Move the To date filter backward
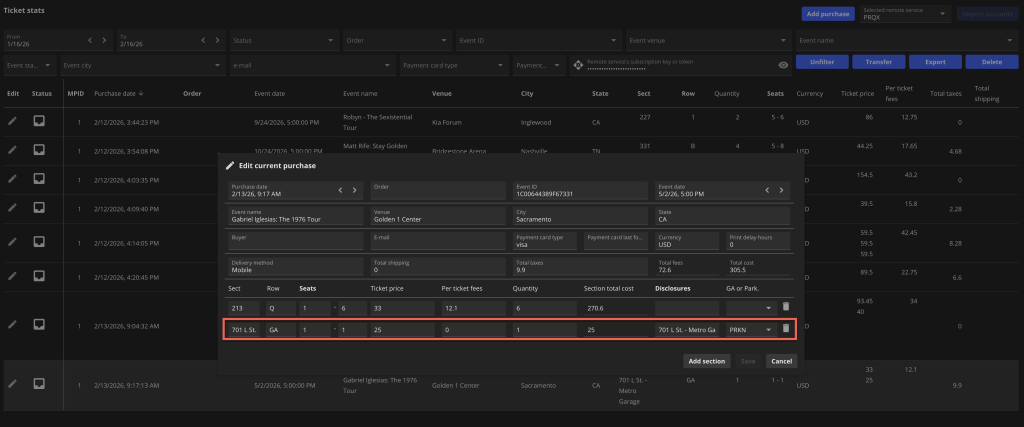 [x=204, y=40]
